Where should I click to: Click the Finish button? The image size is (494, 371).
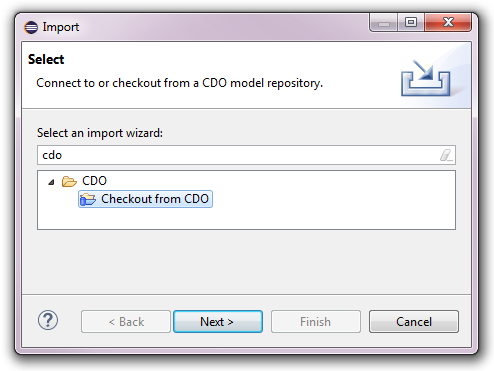pos(316,322)
